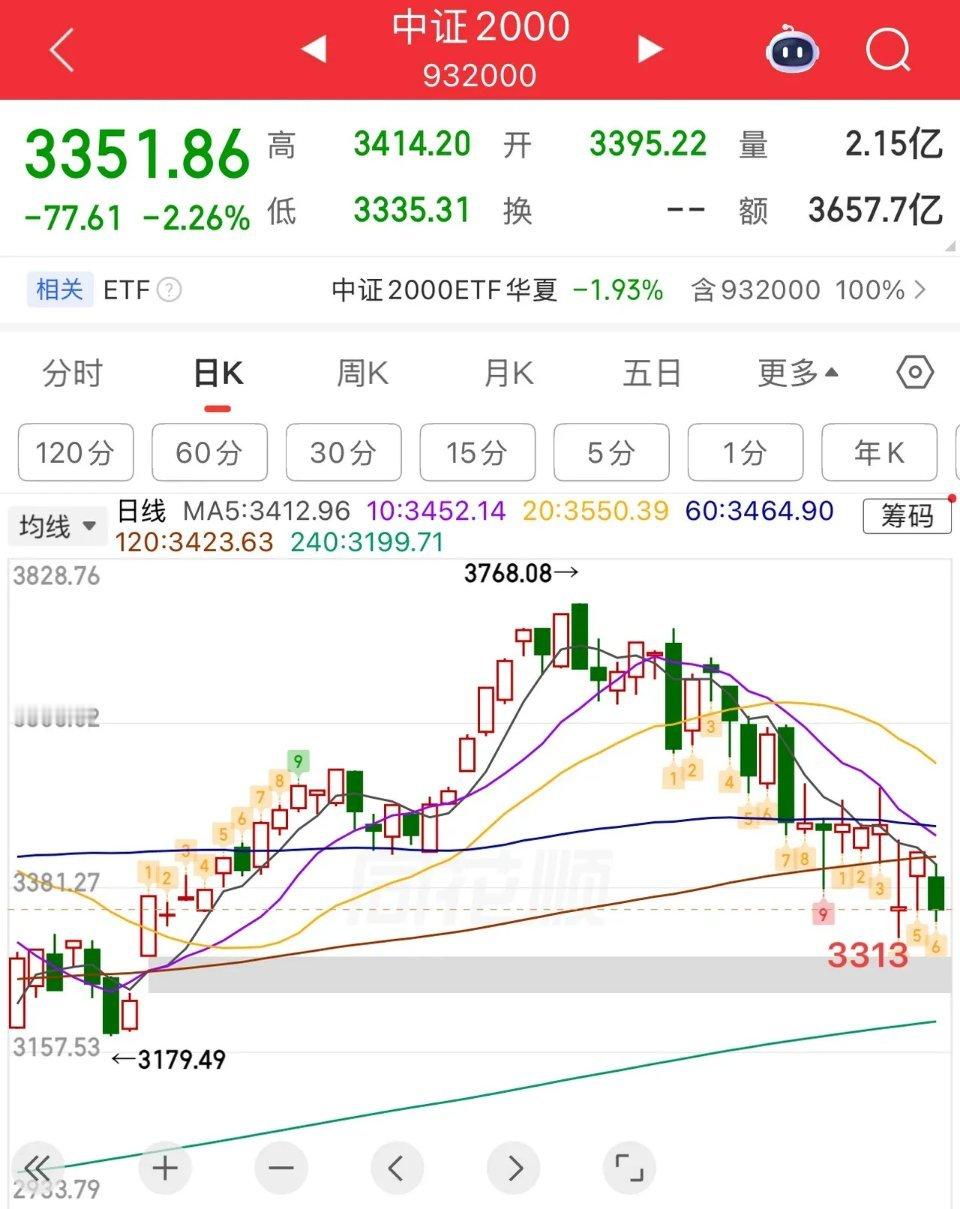Enter fullscreen chart mode icon
Viewport: 960px width, 1209px height.
pyautogui.click(x=629, y=1167)
